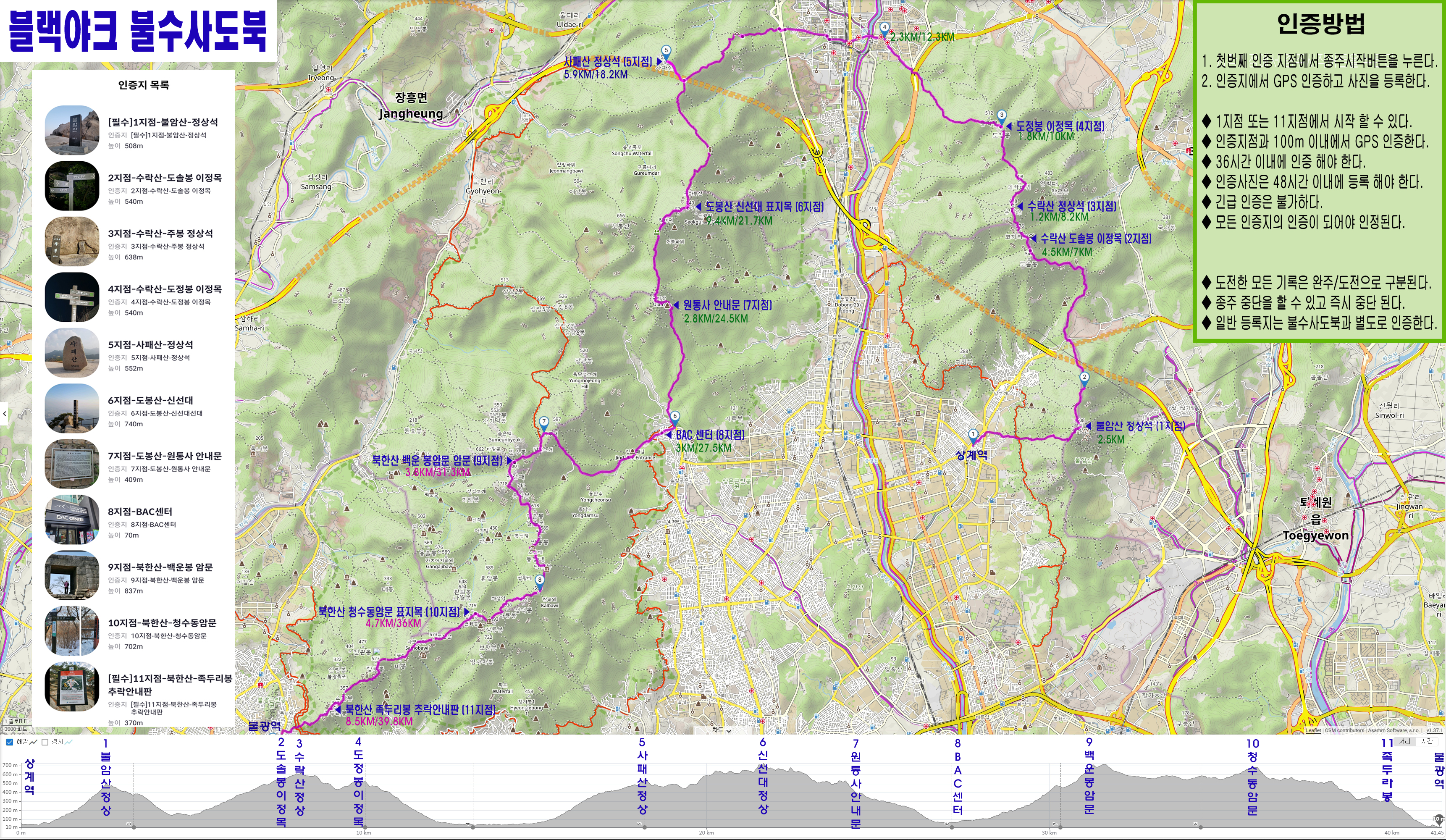Click waypoint marker 3 near 도정봉 이정목
This screenshot has width=1446, height=840.
[1001, 115]
